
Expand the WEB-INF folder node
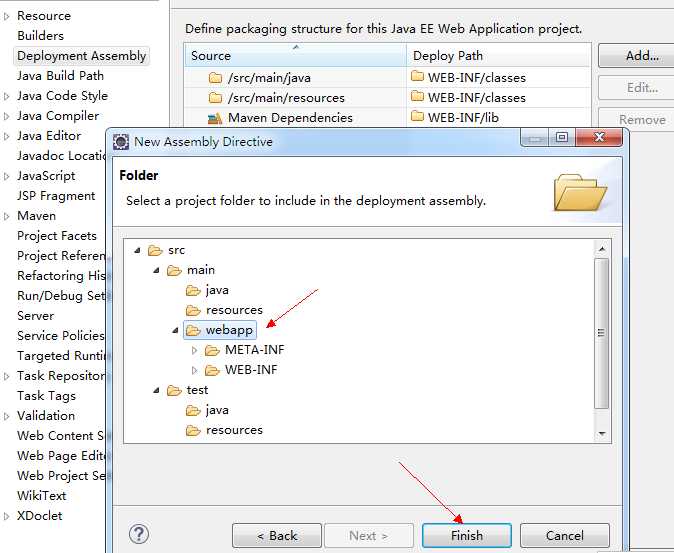[194, 370]
